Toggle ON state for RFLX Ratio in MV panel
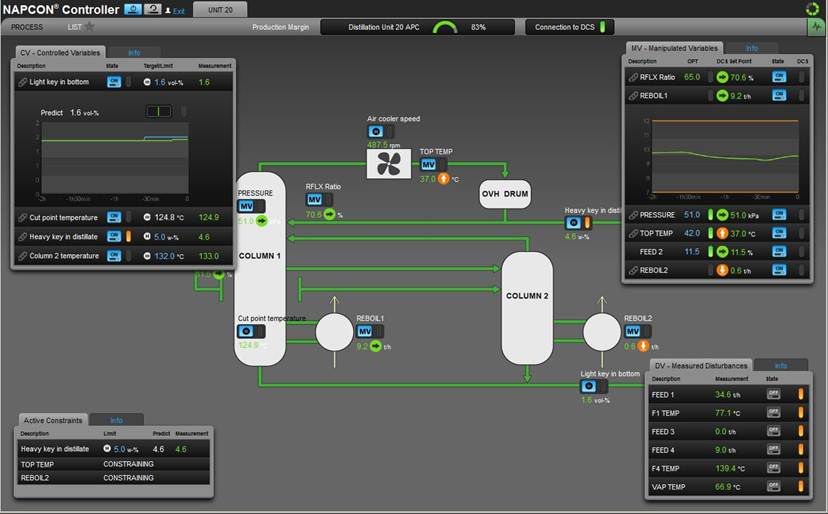Screen dimensions: 828x514 pos(779,77)
